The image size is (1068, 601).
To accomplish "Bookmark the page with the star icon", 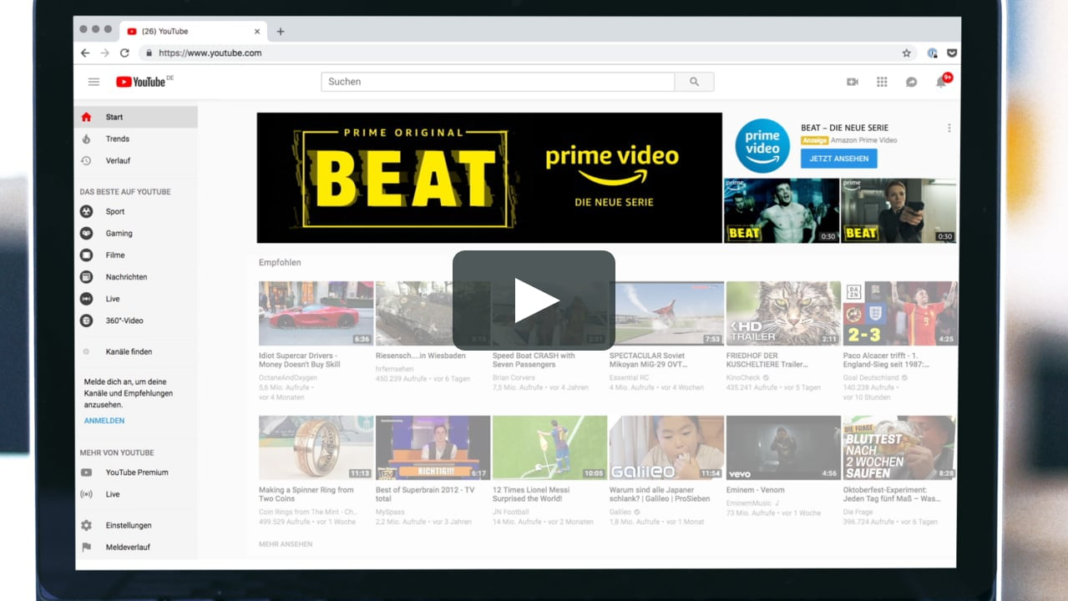I will [907, 52].
